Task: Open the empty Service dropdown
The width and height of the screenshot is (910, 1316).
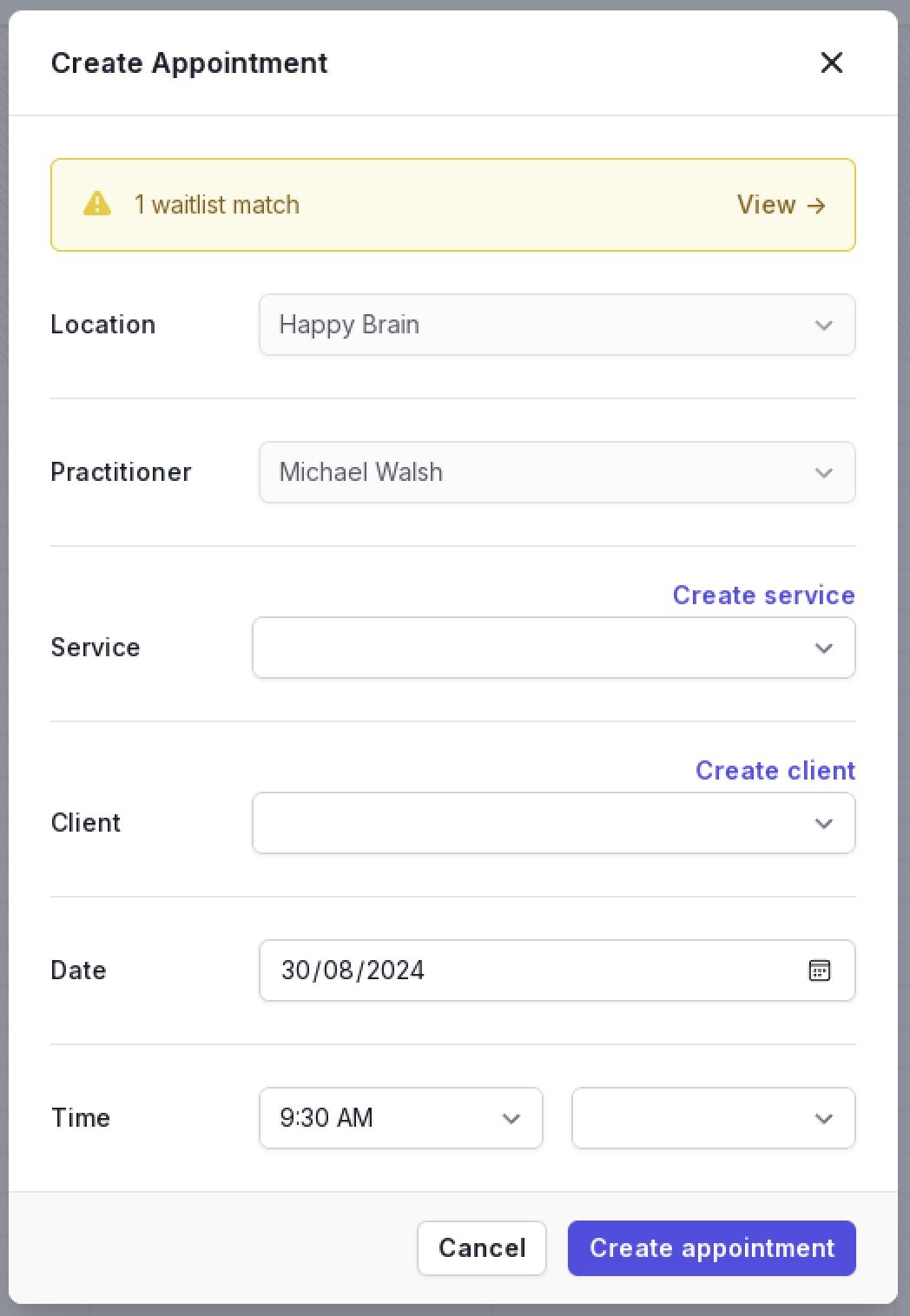Action: click(x=554, y=648)
